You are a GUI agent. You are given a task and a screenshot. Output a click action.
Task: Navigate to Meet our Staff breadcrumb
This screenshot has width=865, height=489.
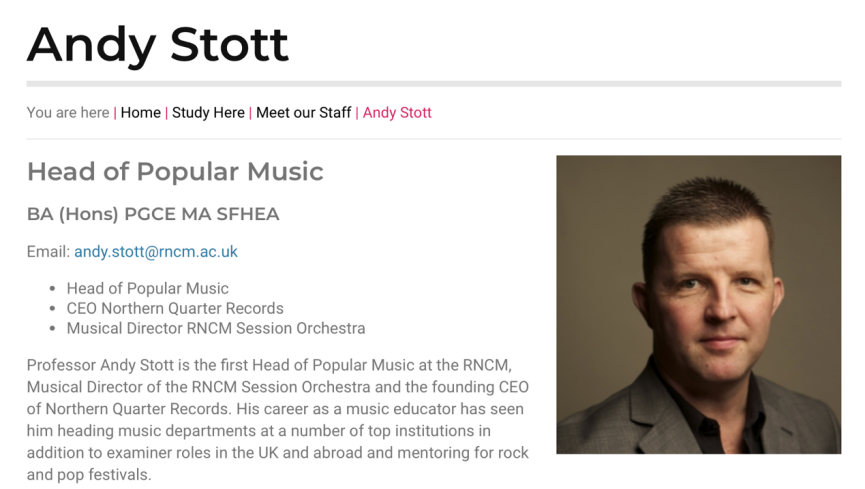coord(303,113)
